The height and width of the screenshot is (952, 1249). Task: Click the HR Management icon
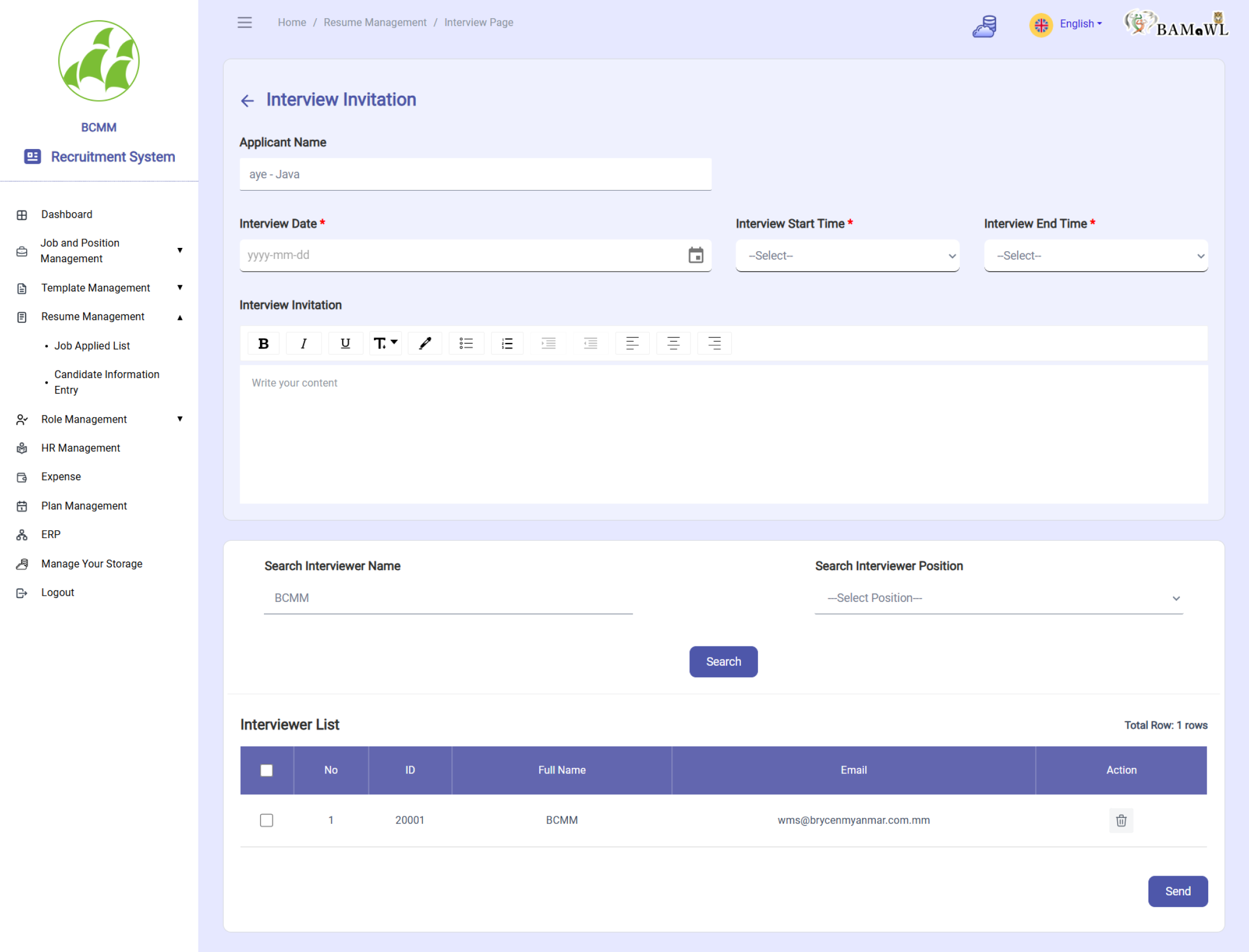[22, 448]
